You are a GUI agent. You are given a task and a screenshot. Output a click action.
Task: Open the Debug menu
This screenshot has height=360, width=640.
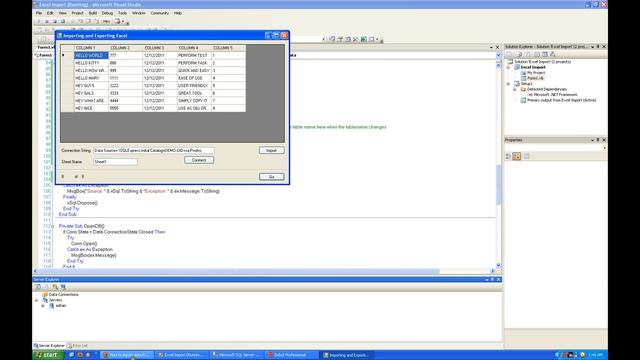coord(107,13)
